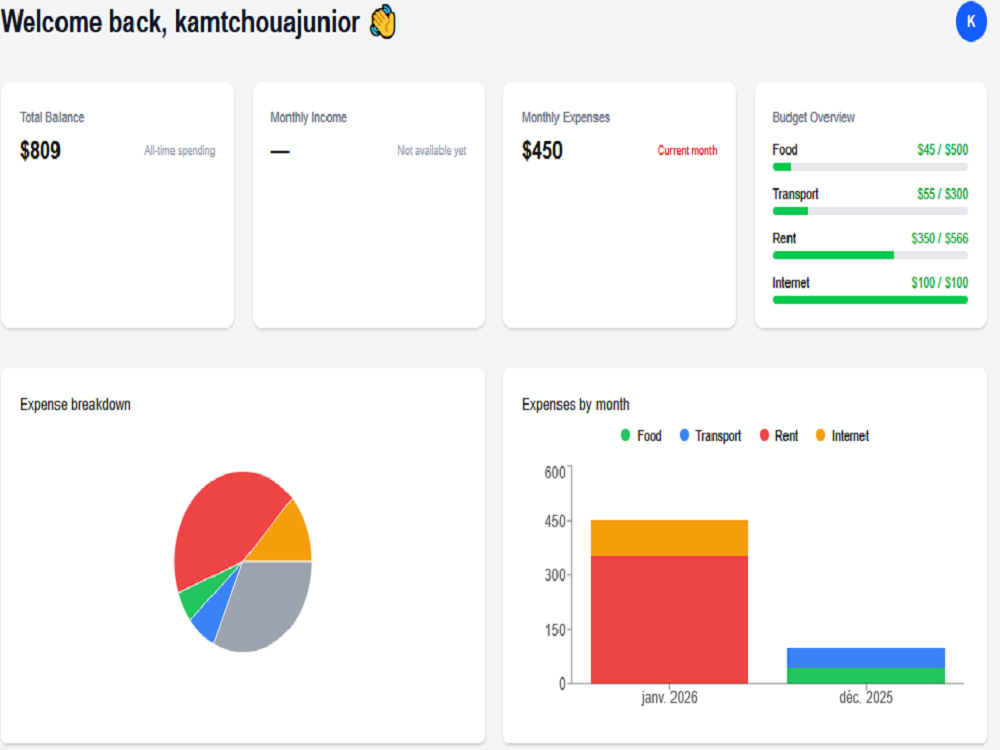Click the Internet label in Budget Overview
Image resolution: width=1000 pixels, height=750 pixels.
tap(790, 283)
